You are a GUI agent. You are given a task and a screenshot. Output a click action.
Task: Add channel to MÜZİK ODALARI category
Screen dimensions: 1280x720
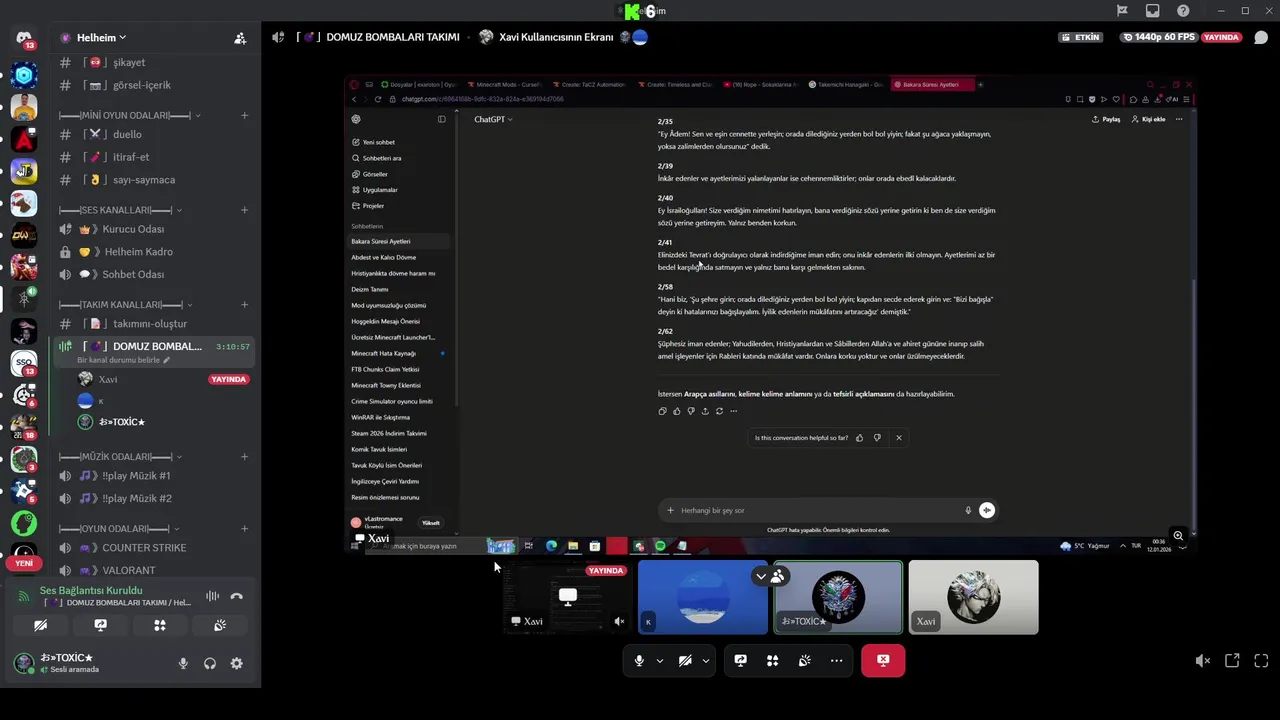pyautogui.click(x=244, y=457)
